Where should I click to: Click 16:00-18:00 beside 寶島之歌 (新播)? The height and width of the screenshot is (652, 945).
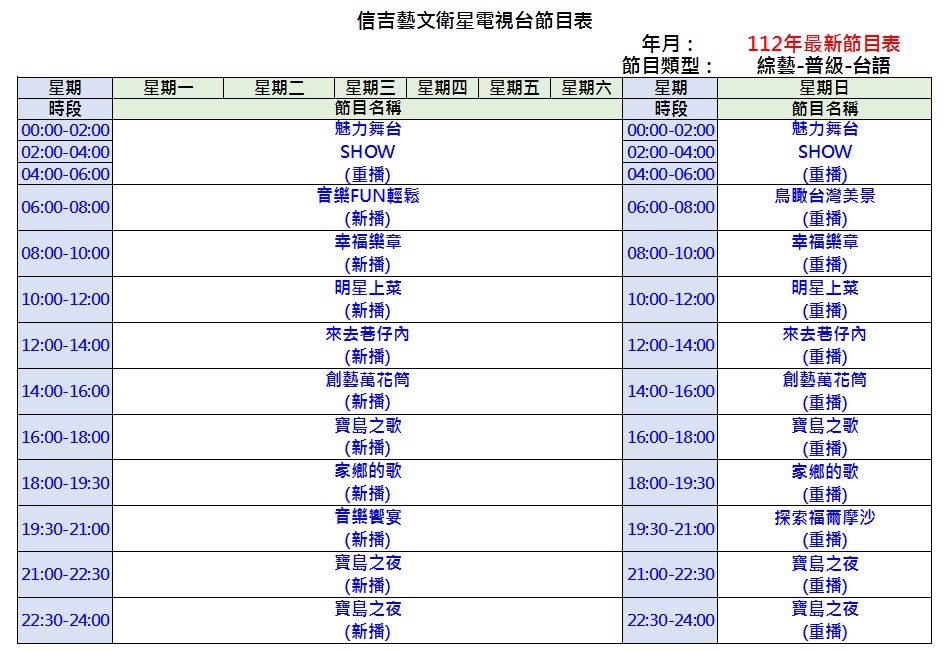pos(65,437)
